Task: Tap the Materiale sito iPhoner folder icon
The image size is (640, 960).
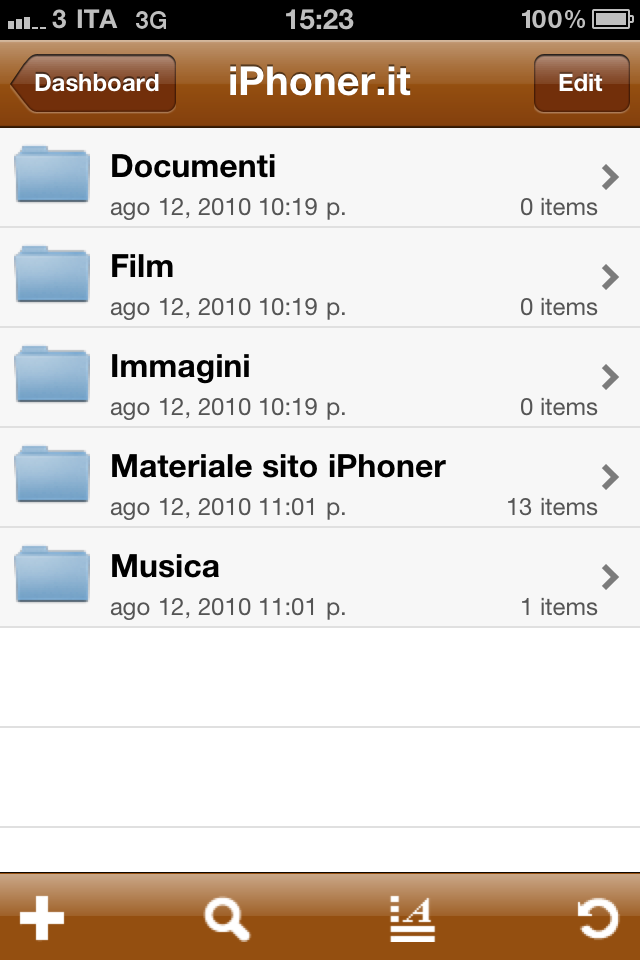Action: (x=52, y=474)
